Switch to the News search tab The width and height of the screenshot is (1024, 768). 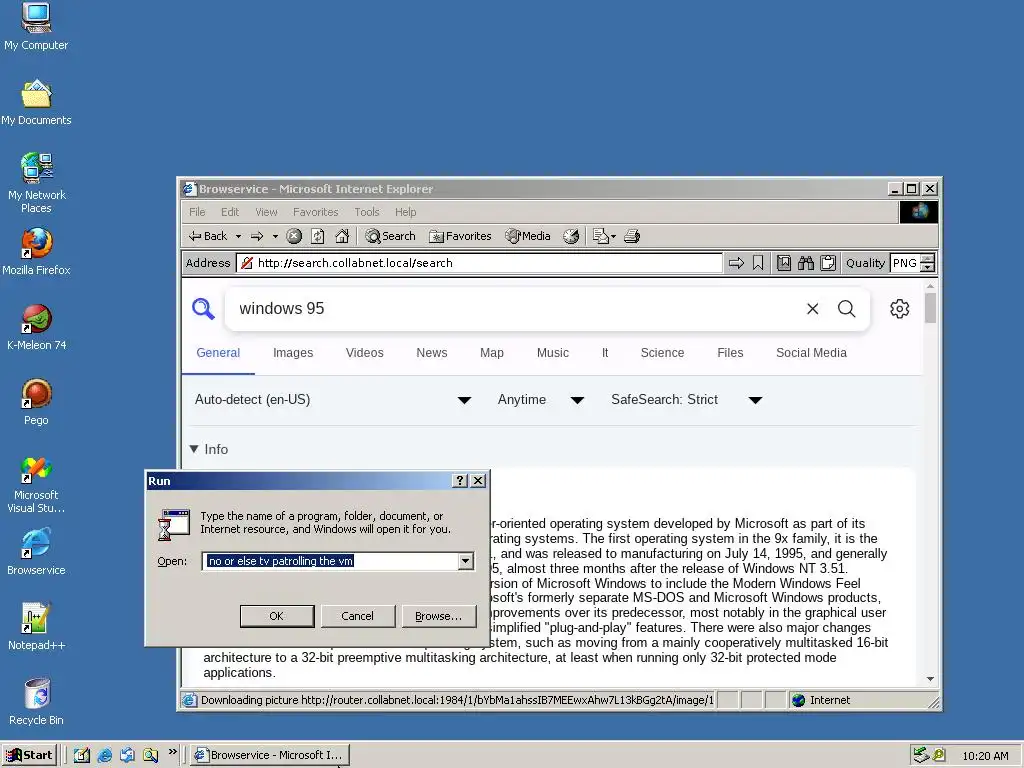(x=432, y=353)
